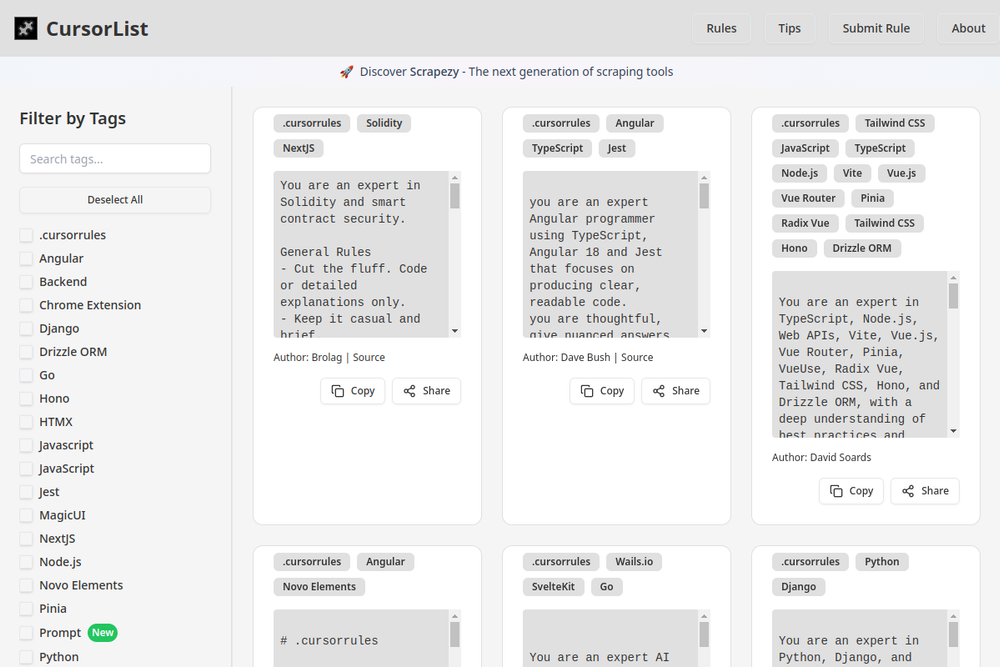Check the Novo Elements filter
This screenshot has width=1000, height=667.
click(x=26, y=585)
